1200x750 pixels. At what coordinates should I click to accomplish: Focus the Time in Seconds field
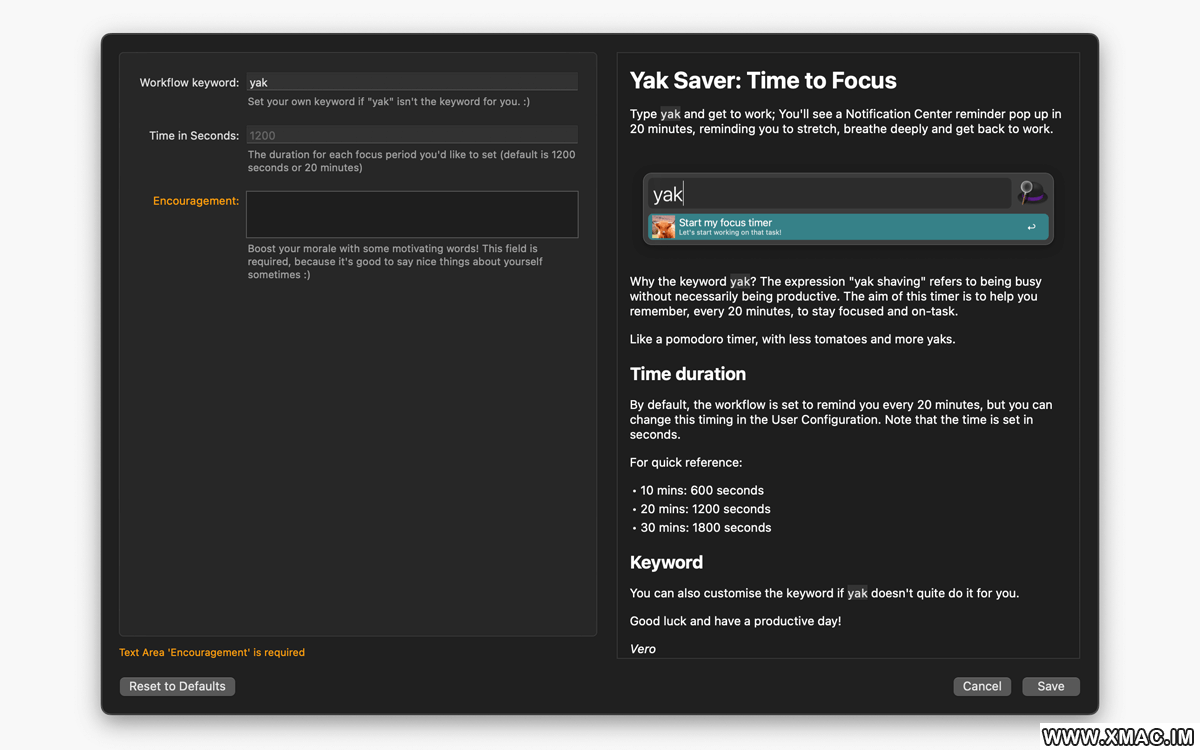point(411,135)
